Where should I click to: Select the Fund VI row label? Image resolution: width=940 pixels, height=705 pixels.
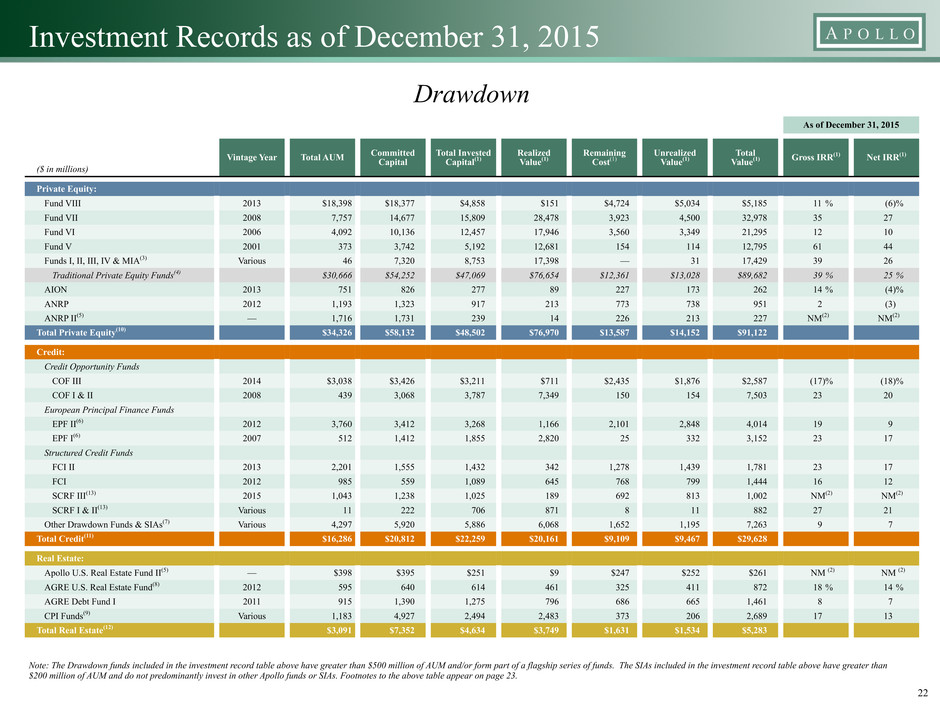[x=60, y=232]
